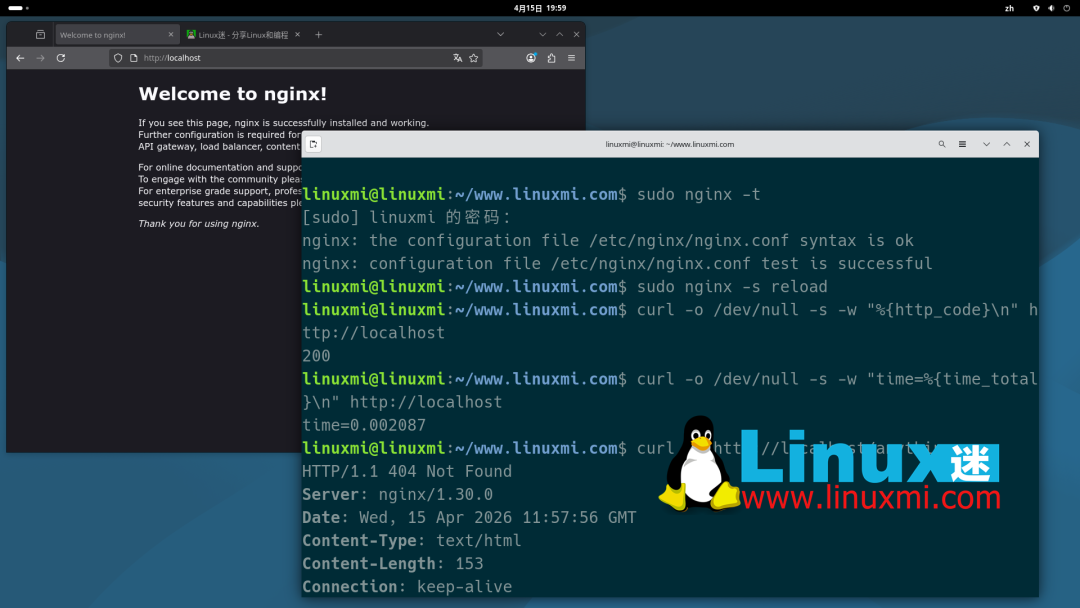Click the Firefox account profile icon
1080x608 pixels.
click(x=531, y=58)
